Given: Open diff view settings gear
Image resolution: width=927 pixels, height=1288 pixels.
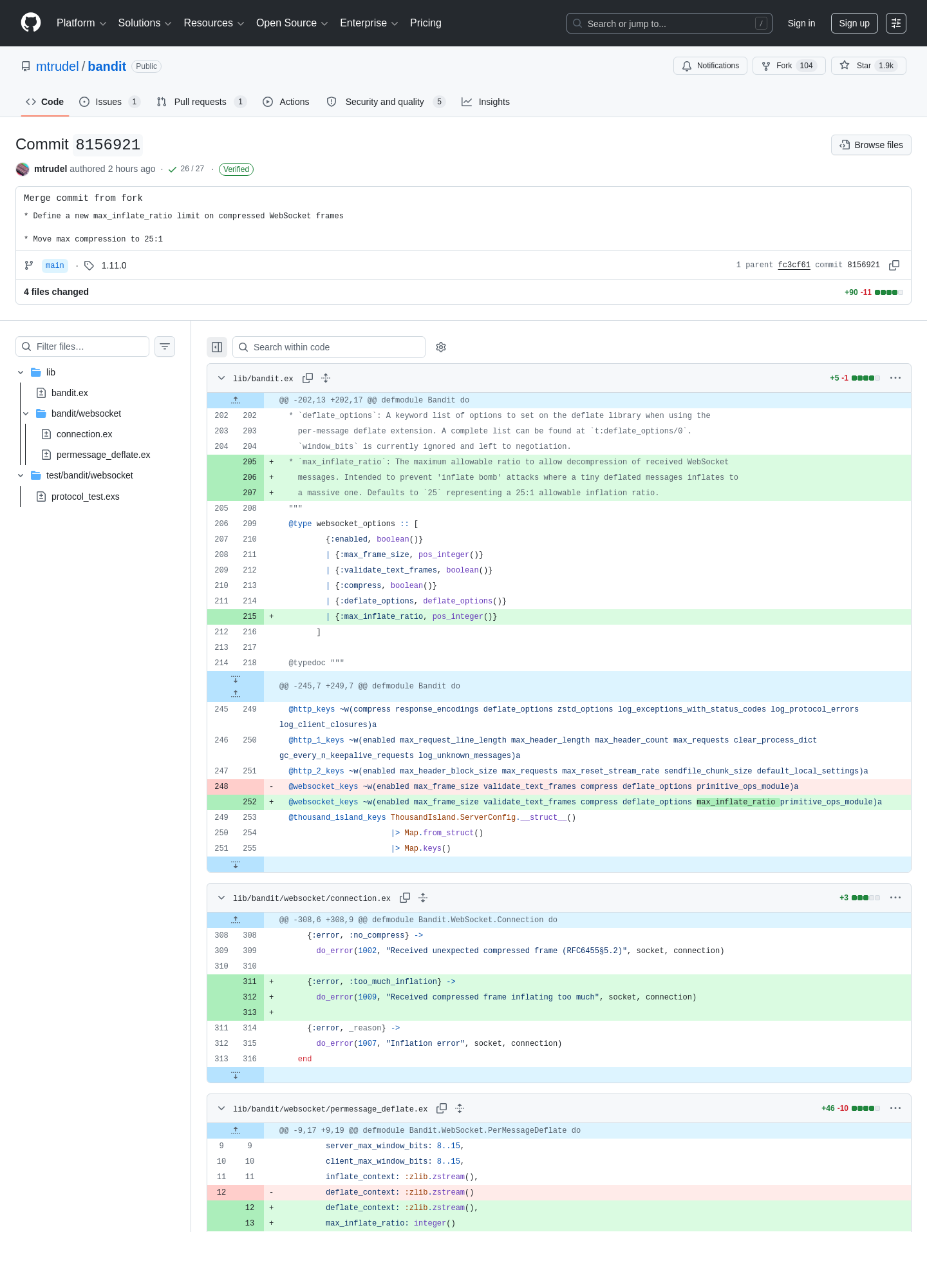Looking at the screenshot, I should click(x=441, y=347).
